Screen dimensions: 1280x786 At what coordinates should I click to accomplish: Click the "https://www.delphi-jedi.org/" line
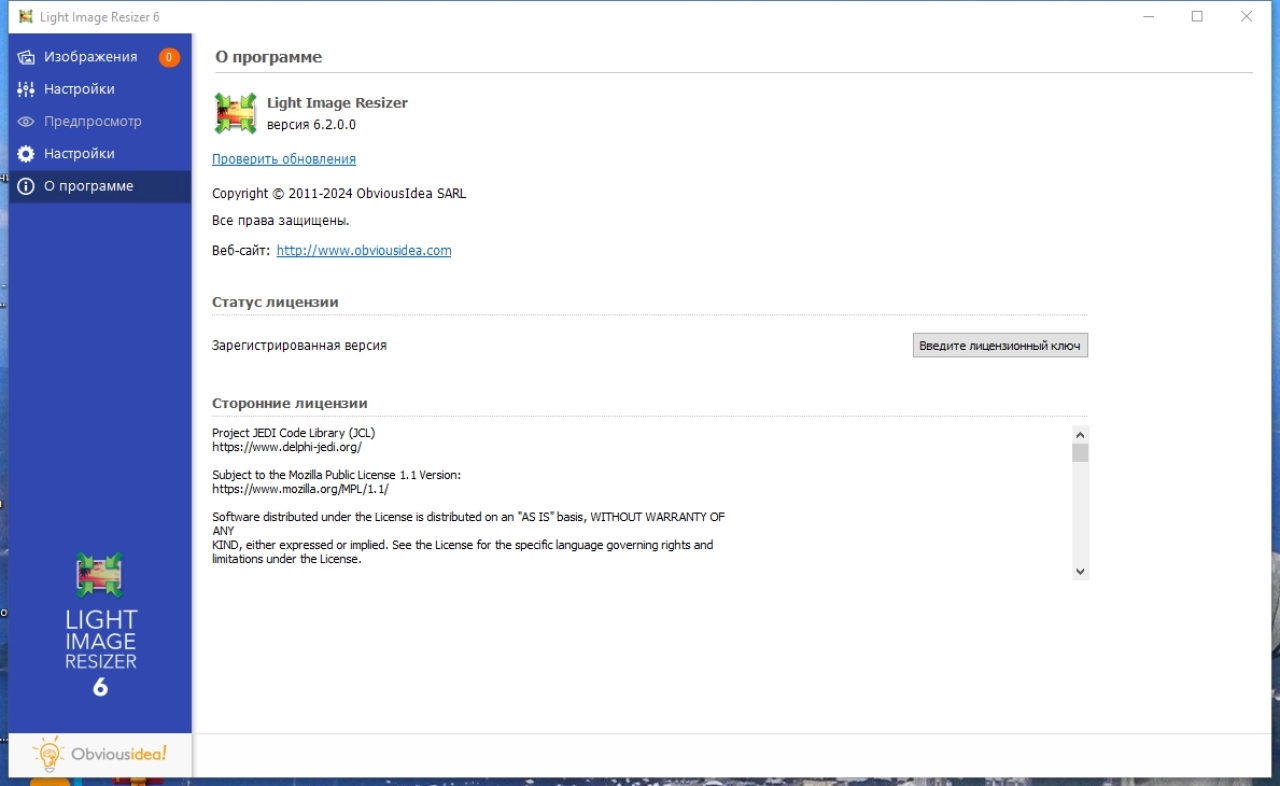[287, 447]
